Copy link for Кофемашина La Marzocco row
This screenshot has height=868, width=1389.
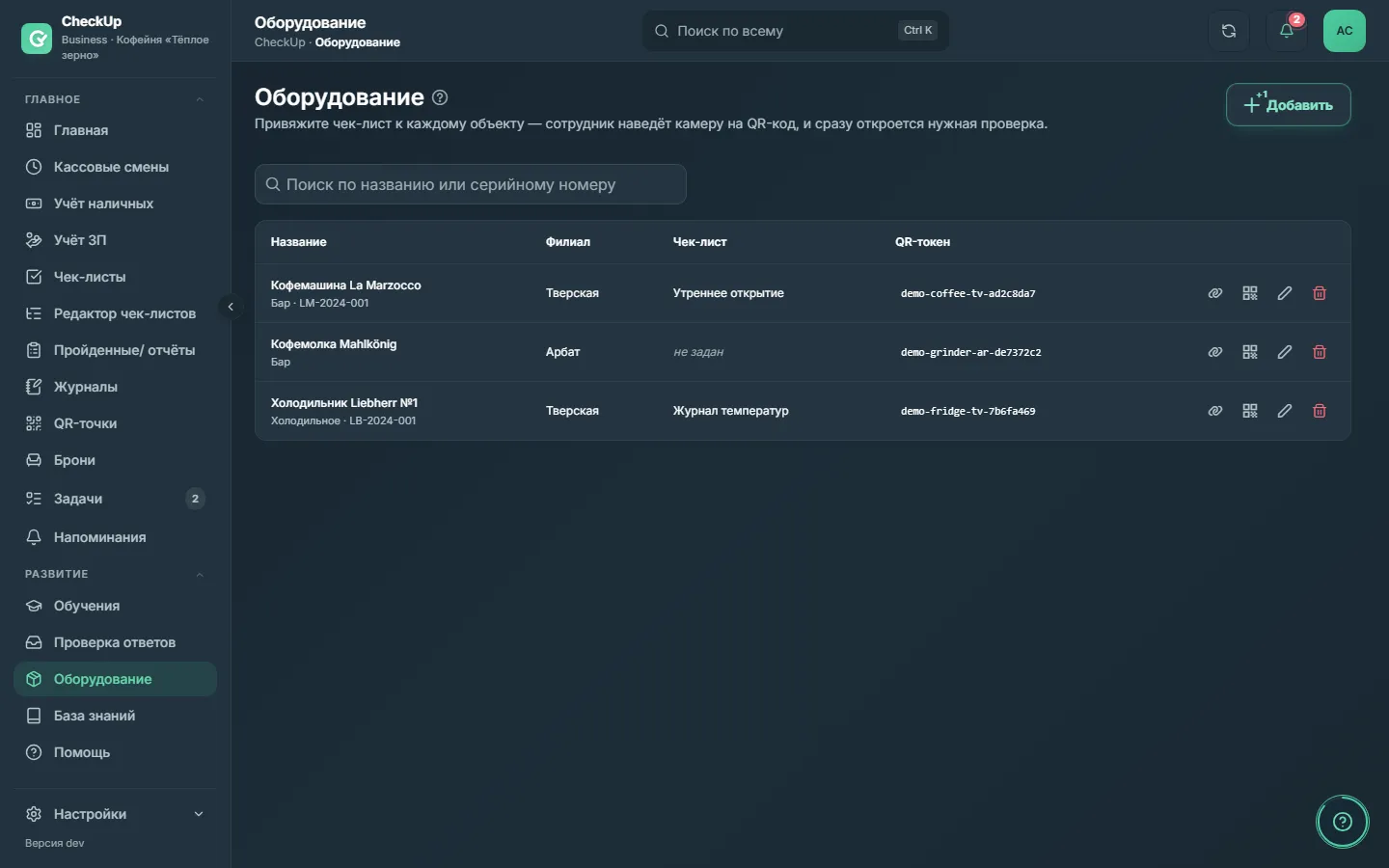tap(1215, 293)
